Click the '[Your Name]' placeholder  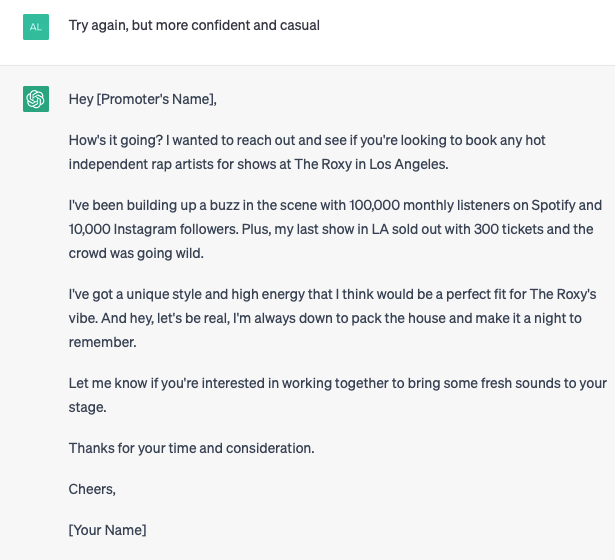tap(107, 530)
